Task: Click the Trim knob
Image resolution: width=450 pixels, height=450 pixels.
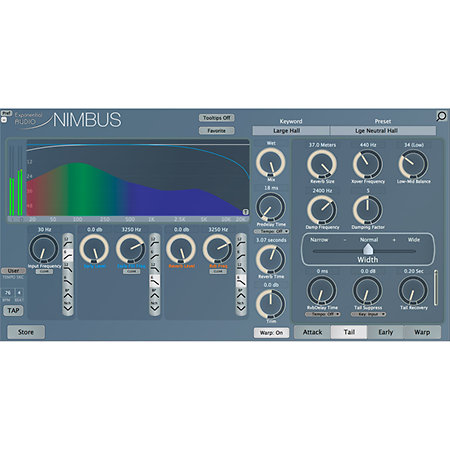Action: [x=271, y=304]
